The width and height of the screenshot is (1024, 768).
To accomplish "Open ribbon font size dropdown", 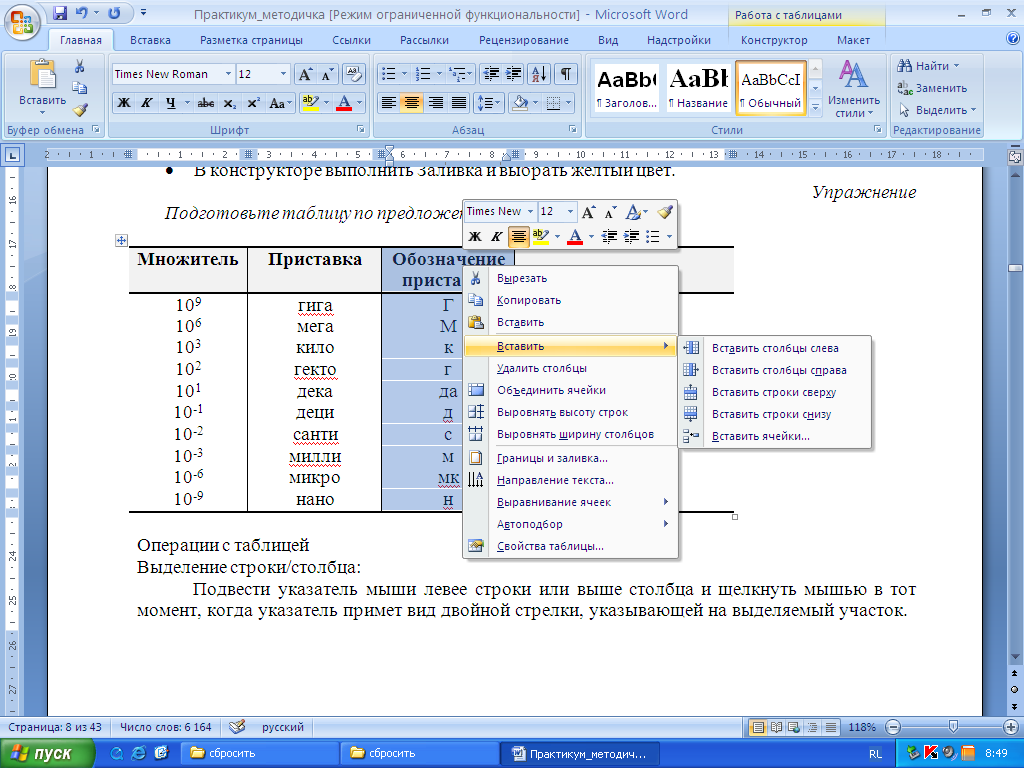I will 283,74.
